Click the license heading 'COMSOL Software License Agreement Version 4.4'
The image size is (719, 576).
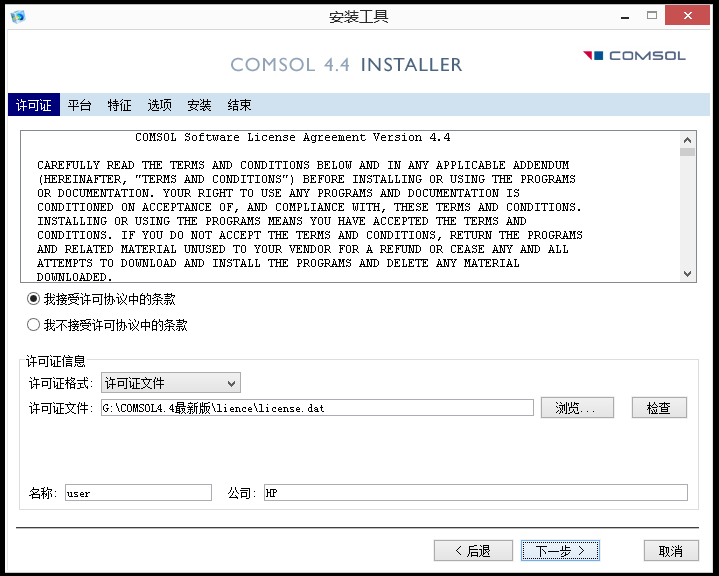pyautogui.click(x=293, y=137)
